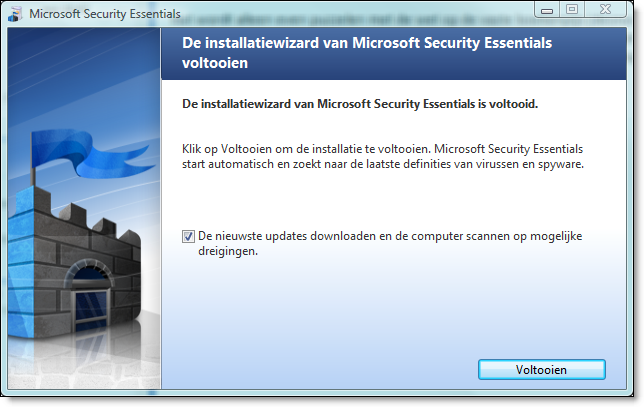Screen dimensions: 644x407
Task: Uncheck the download latest updates checkbox
Action: tap(188, 237)
